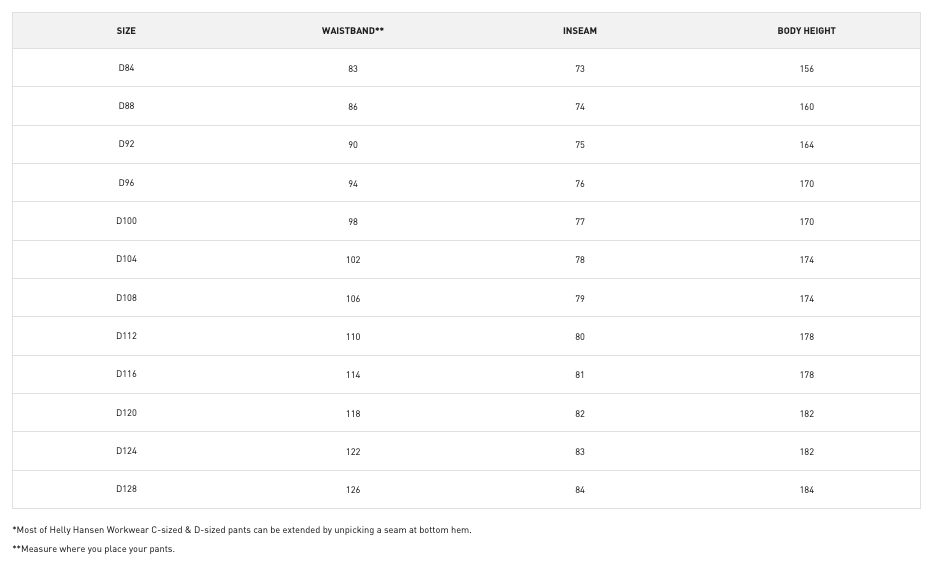936x570 pixels.
Task: Click the SIZE column header
Action: click(x=126, y=31)
